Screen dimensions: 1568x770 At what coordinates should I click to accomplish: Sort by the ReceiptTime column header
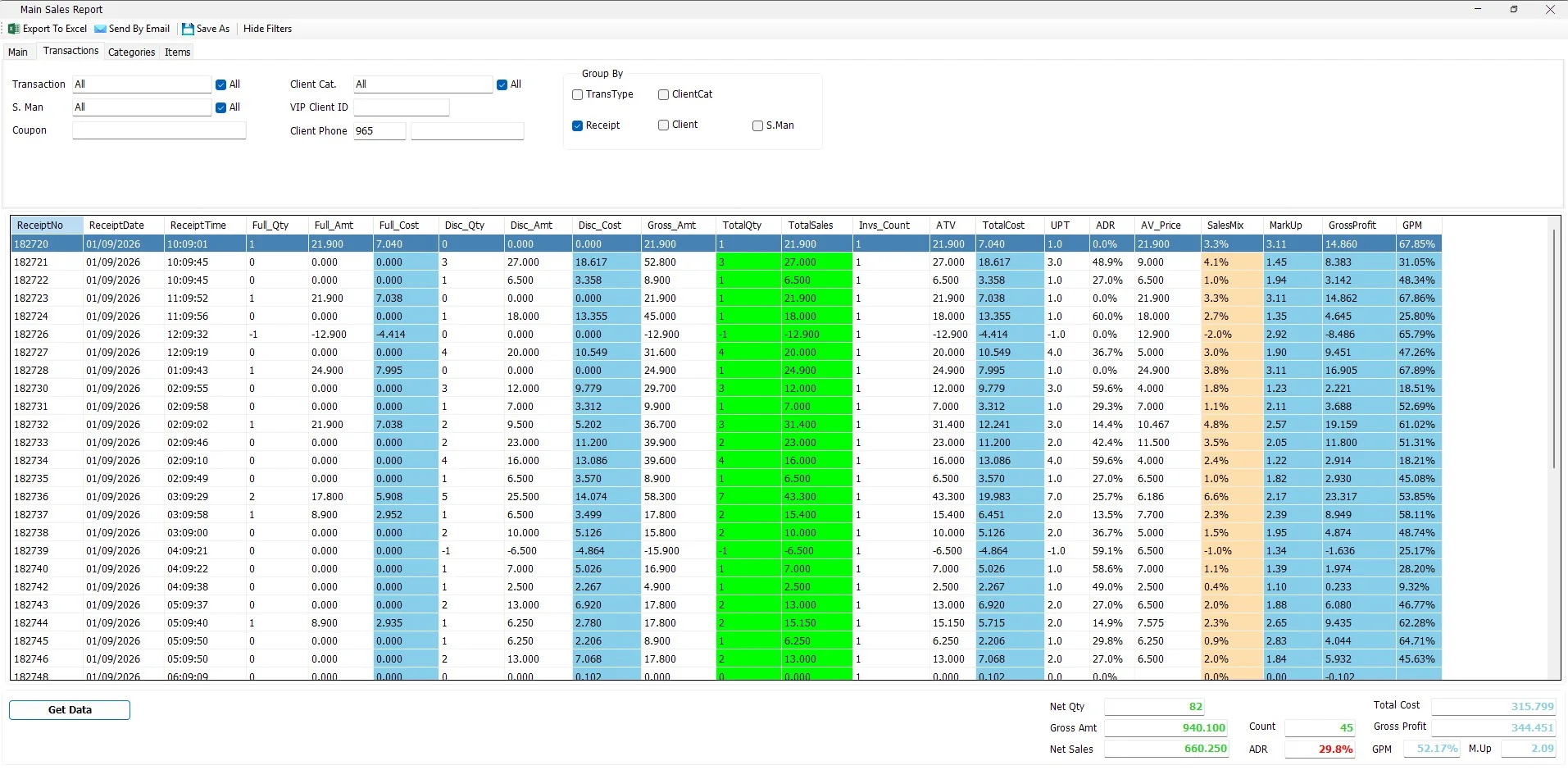click(x=205, y=226)
